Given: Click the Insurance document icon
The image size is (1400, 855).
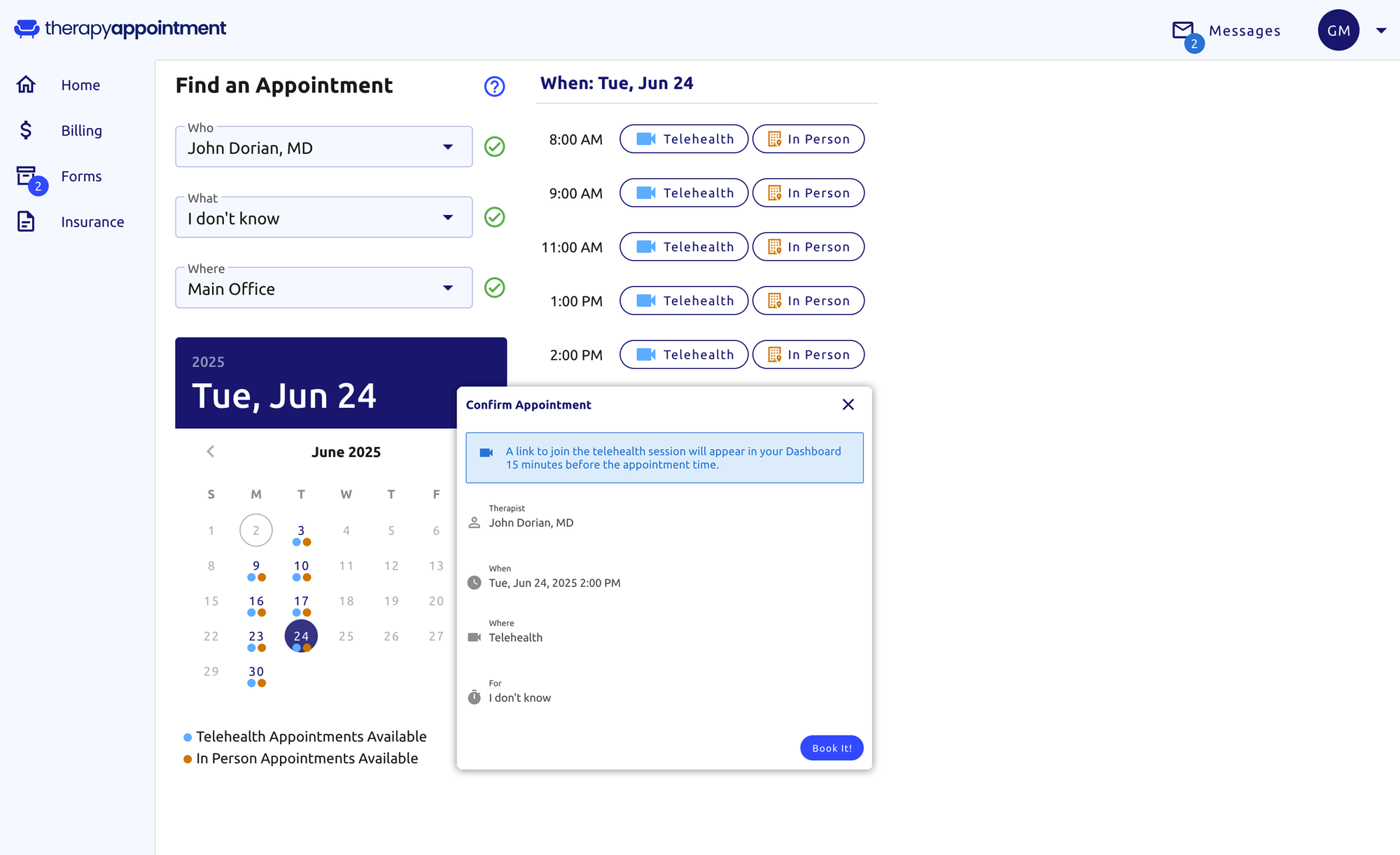Looking at the screenshot, I should click(26, 222).
